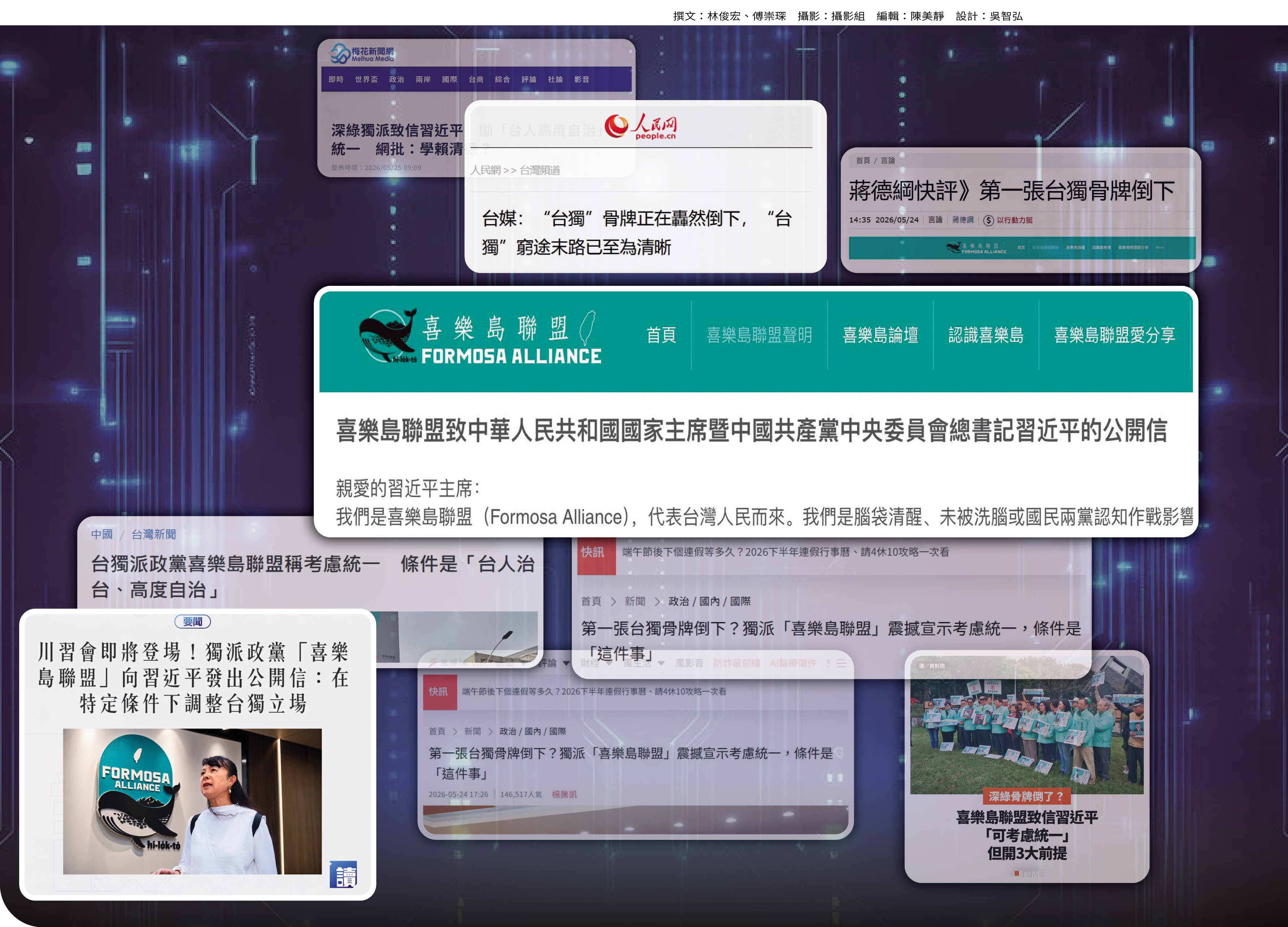Open AI醫療徵件 in the news site menu
1288x927 pixels.
(x=793, y=663)
